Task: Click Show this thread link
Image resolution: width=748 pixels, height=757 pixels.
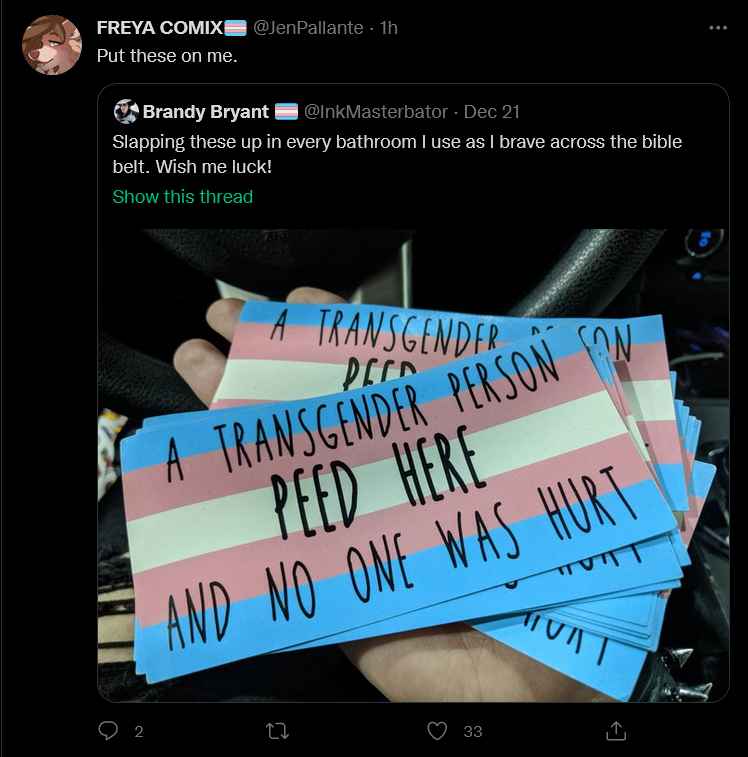Action: [183, 196]
